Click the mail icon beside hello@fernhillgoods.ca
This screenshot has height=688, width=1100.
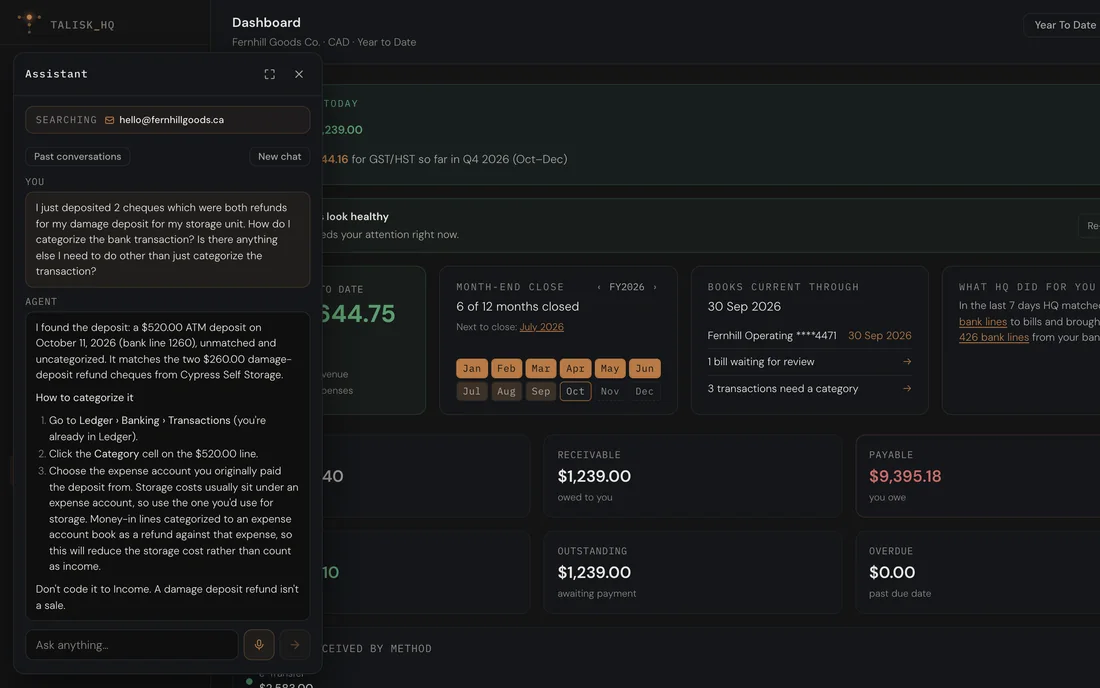point(109,120)
